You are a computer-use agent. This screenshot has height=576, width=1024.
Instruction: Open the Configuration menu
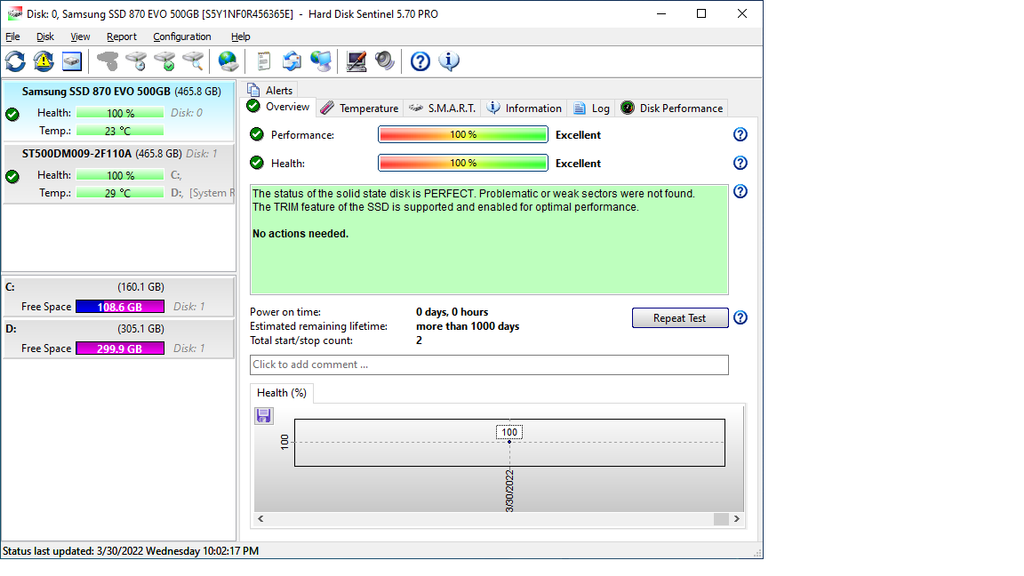coord(182,37)
